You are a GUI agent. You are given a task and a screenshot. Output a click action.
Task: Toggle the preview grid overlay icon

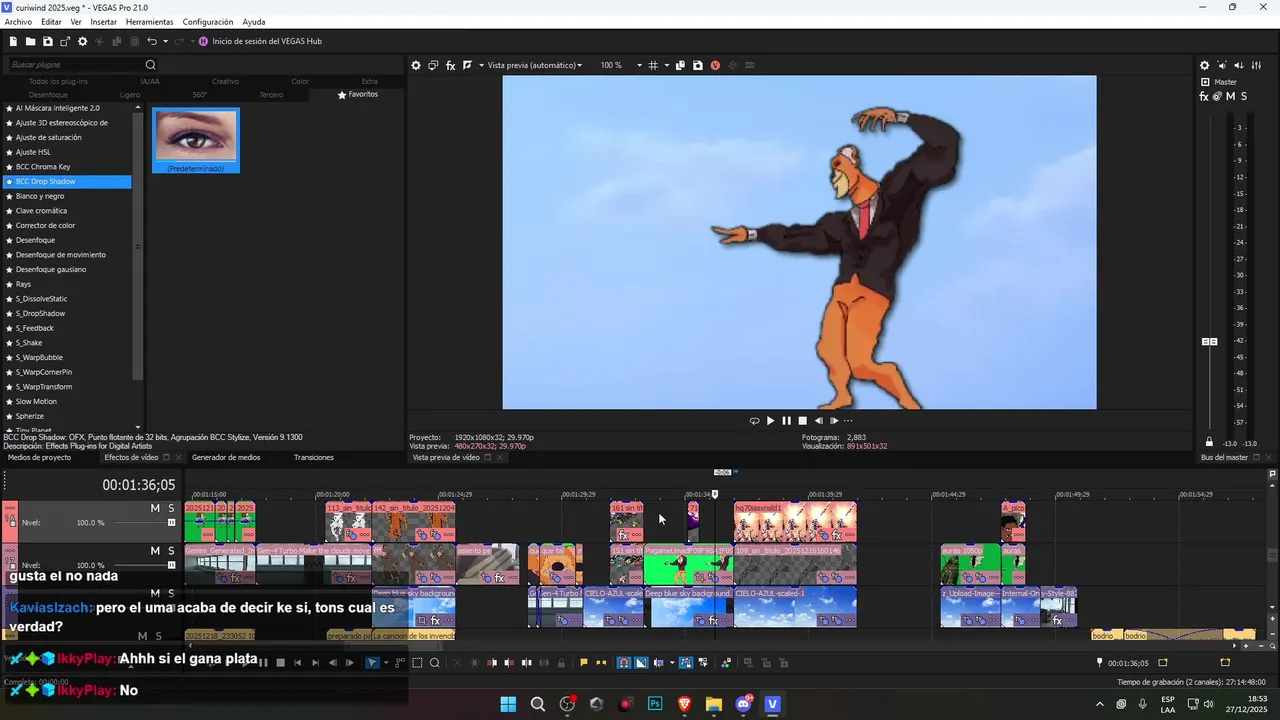[x=653, y=65]
